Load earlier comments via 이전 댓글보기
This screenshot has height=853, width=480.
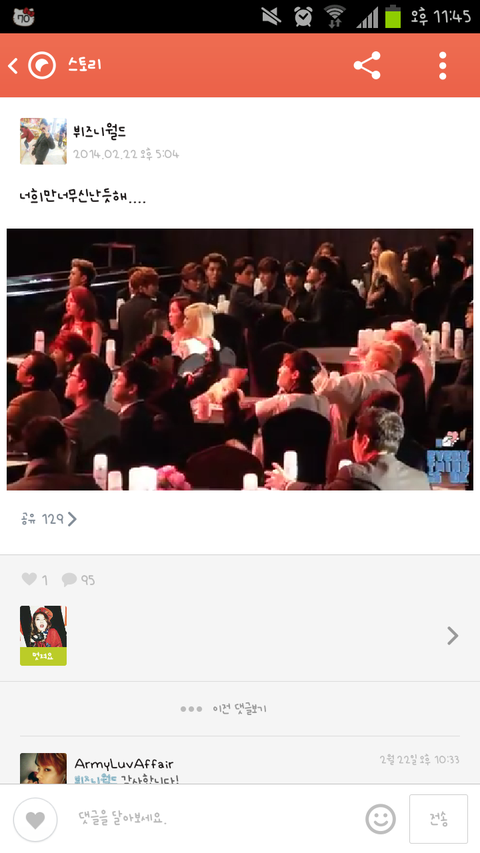(x=224, y=709)
